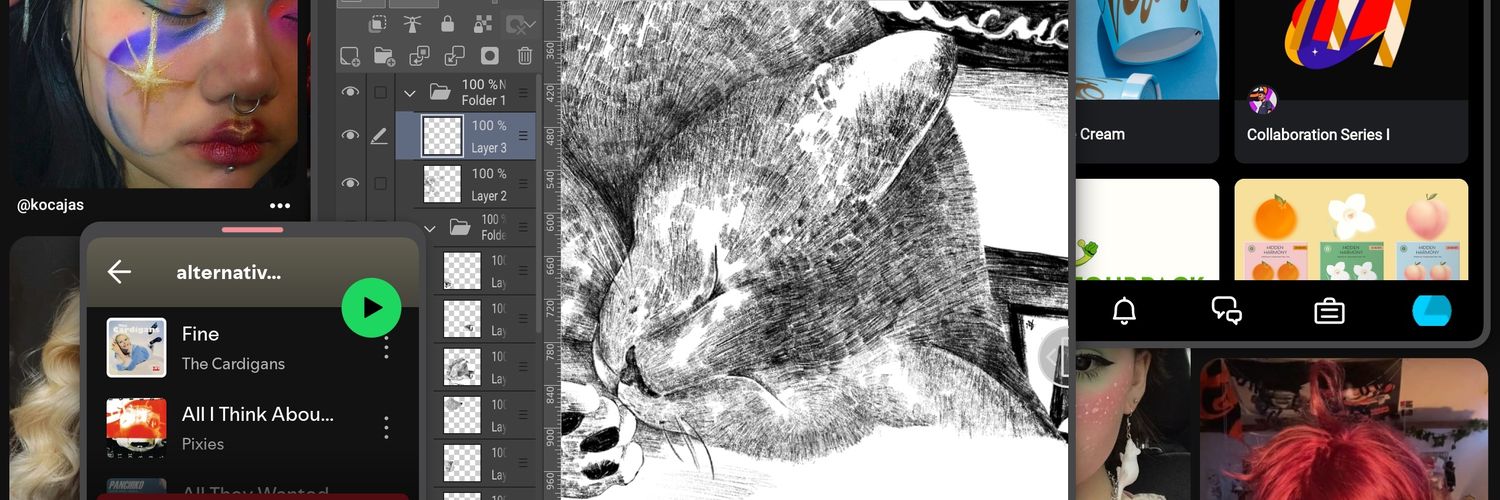Click the cat drawing canvas

(x=814, y=250)
